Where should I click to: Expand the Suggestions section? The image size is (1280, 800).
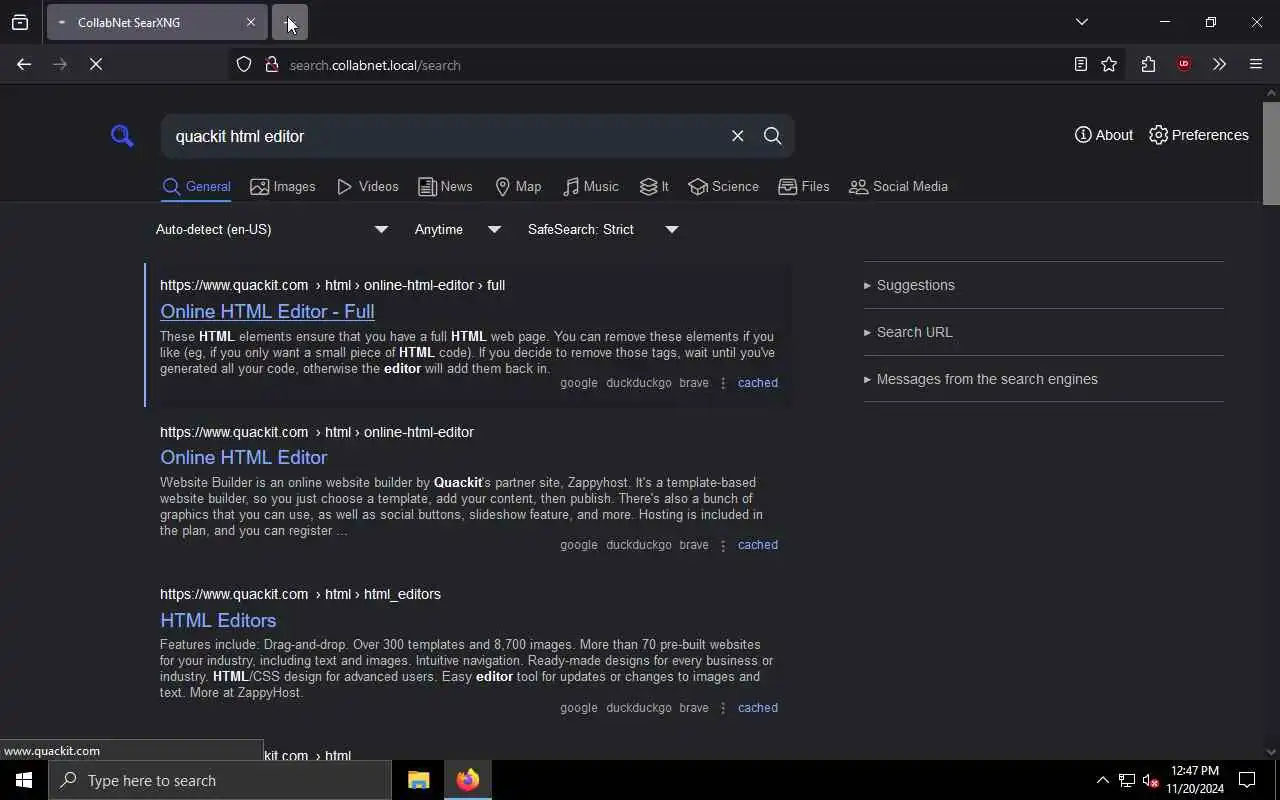pos(909,285)
